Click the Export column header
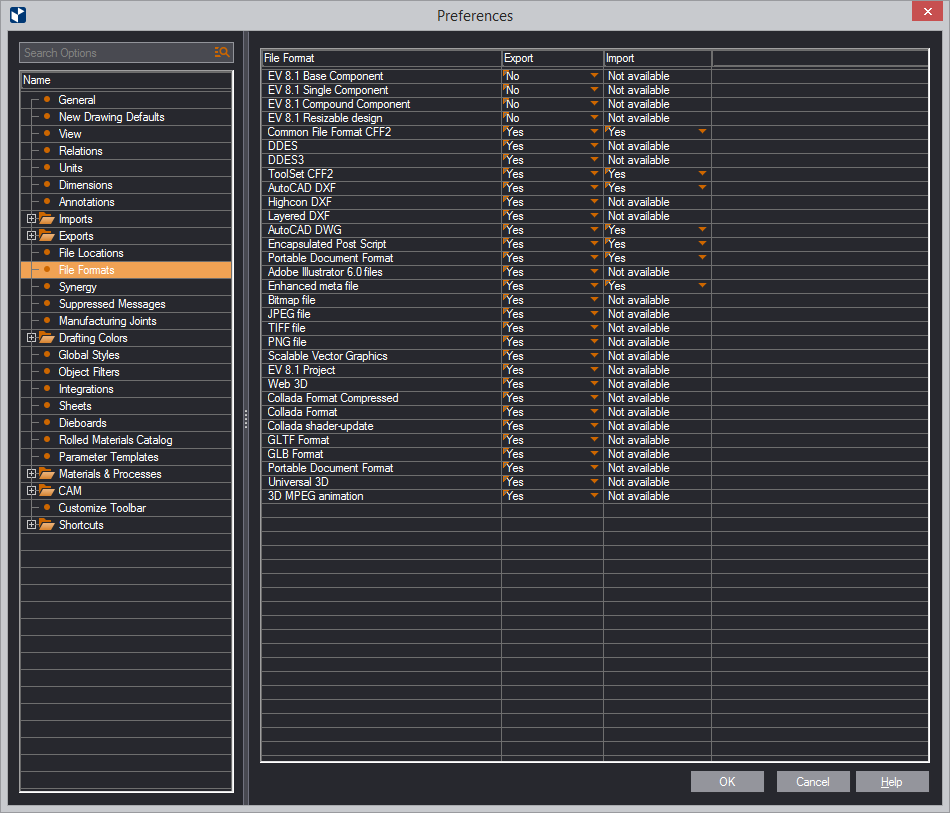 (552, 58)
